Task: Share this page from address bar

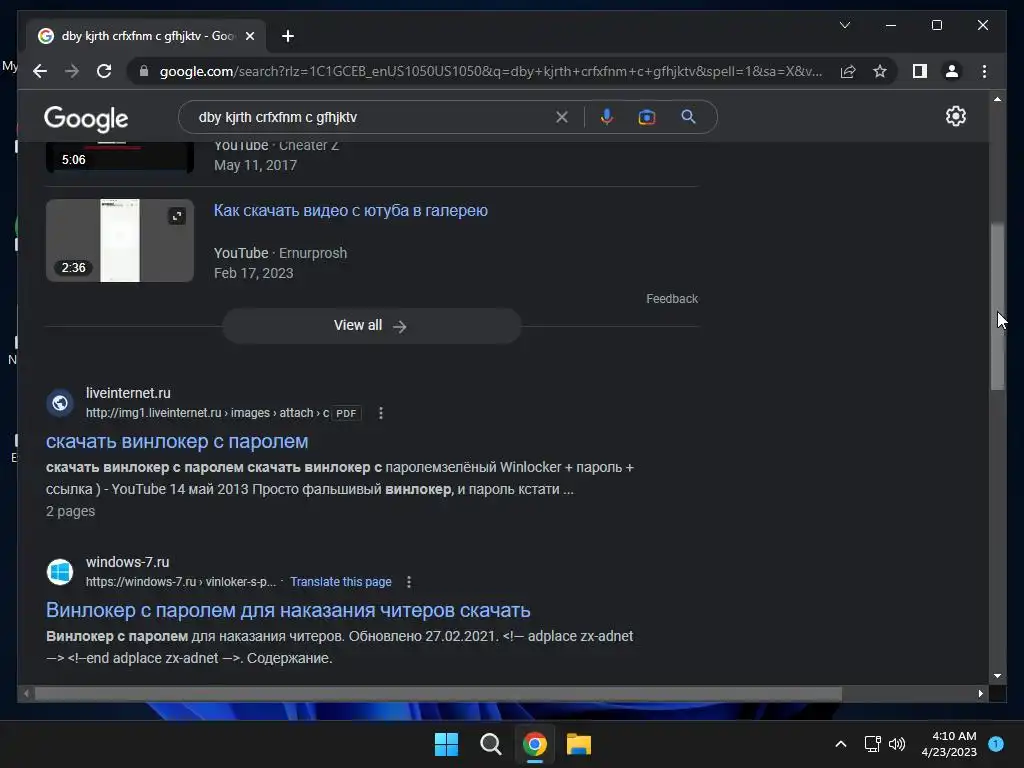Action: coord(848,71)
